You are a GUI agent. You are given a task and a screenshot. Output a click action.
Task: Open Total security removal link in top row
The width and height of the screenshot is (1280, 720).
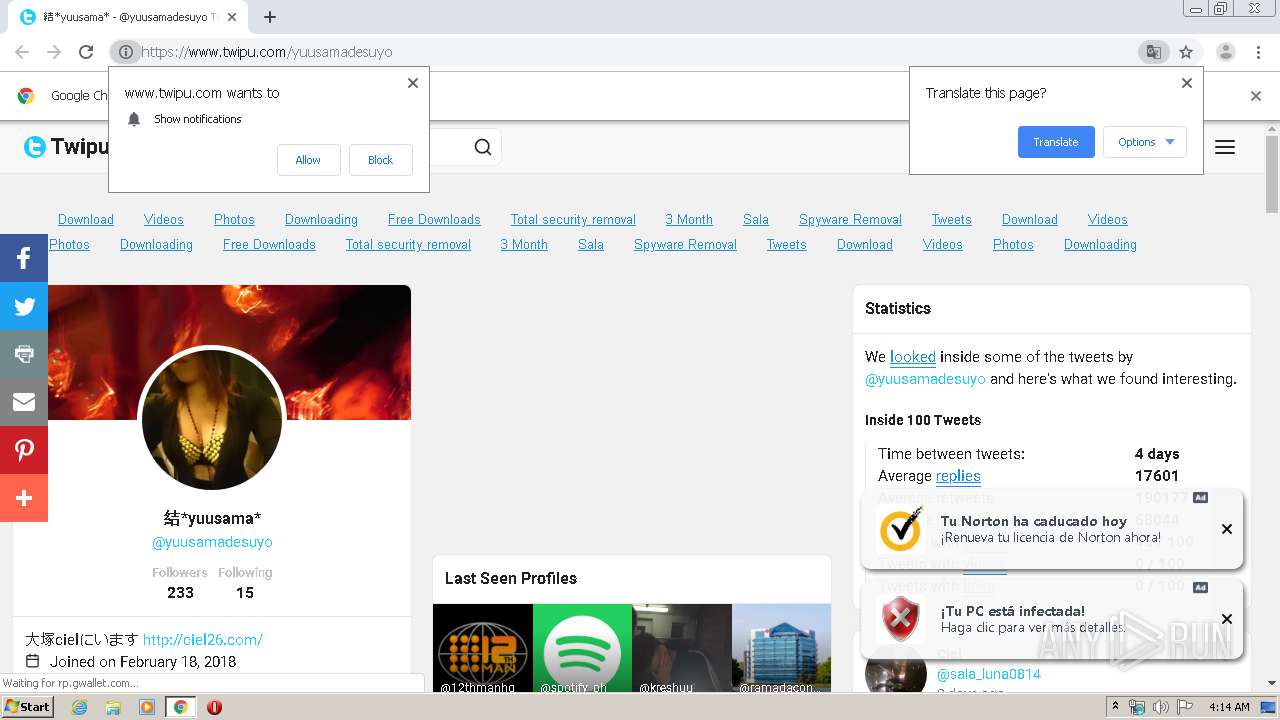(573, 220)
